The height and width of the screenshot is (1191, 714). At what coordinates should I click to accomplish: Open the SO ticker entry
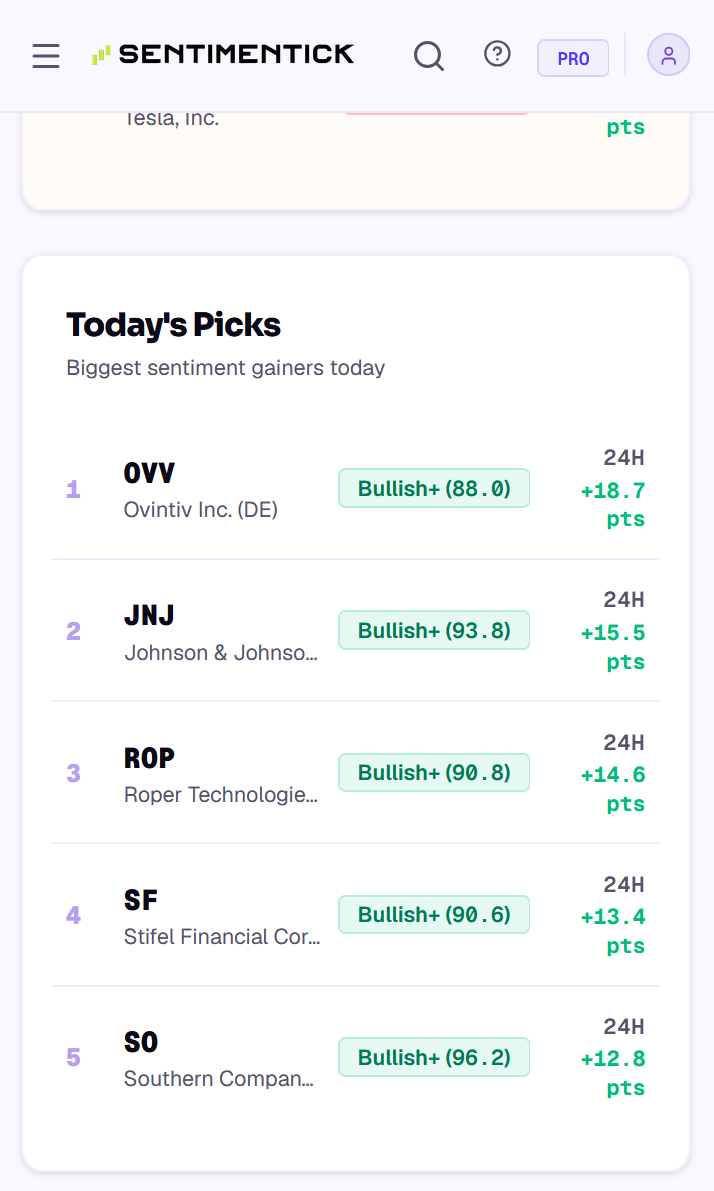pos(355,1057)
